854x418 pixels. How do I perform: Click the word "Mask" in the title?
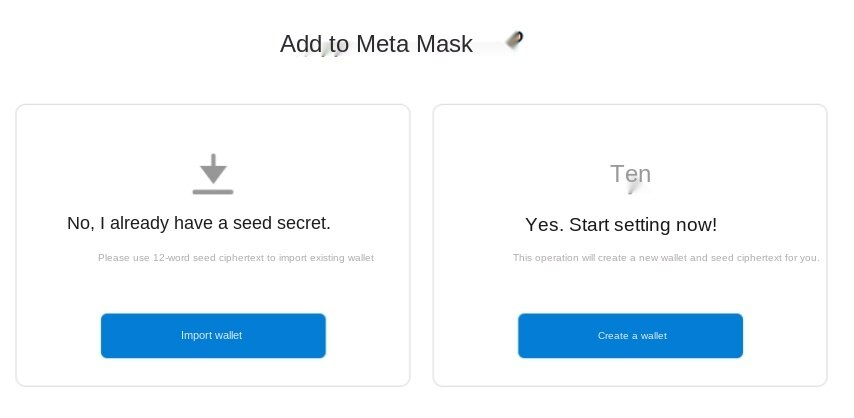[444, 44]
